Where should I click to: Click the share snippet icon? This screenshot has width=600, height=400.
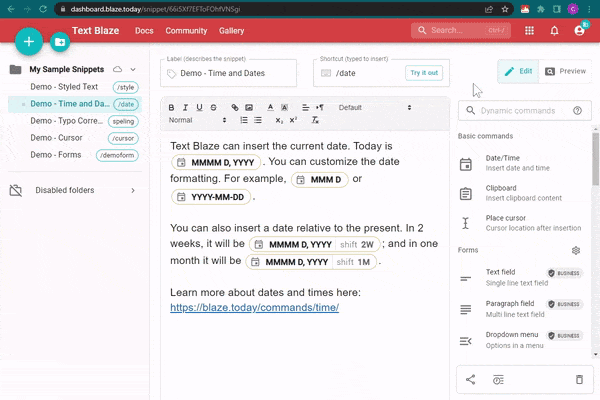point(471,380)
